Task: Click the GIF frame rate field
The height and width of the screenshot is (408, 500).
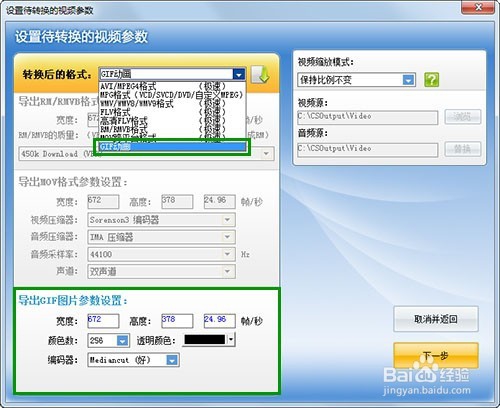Action: coord(220,321)
